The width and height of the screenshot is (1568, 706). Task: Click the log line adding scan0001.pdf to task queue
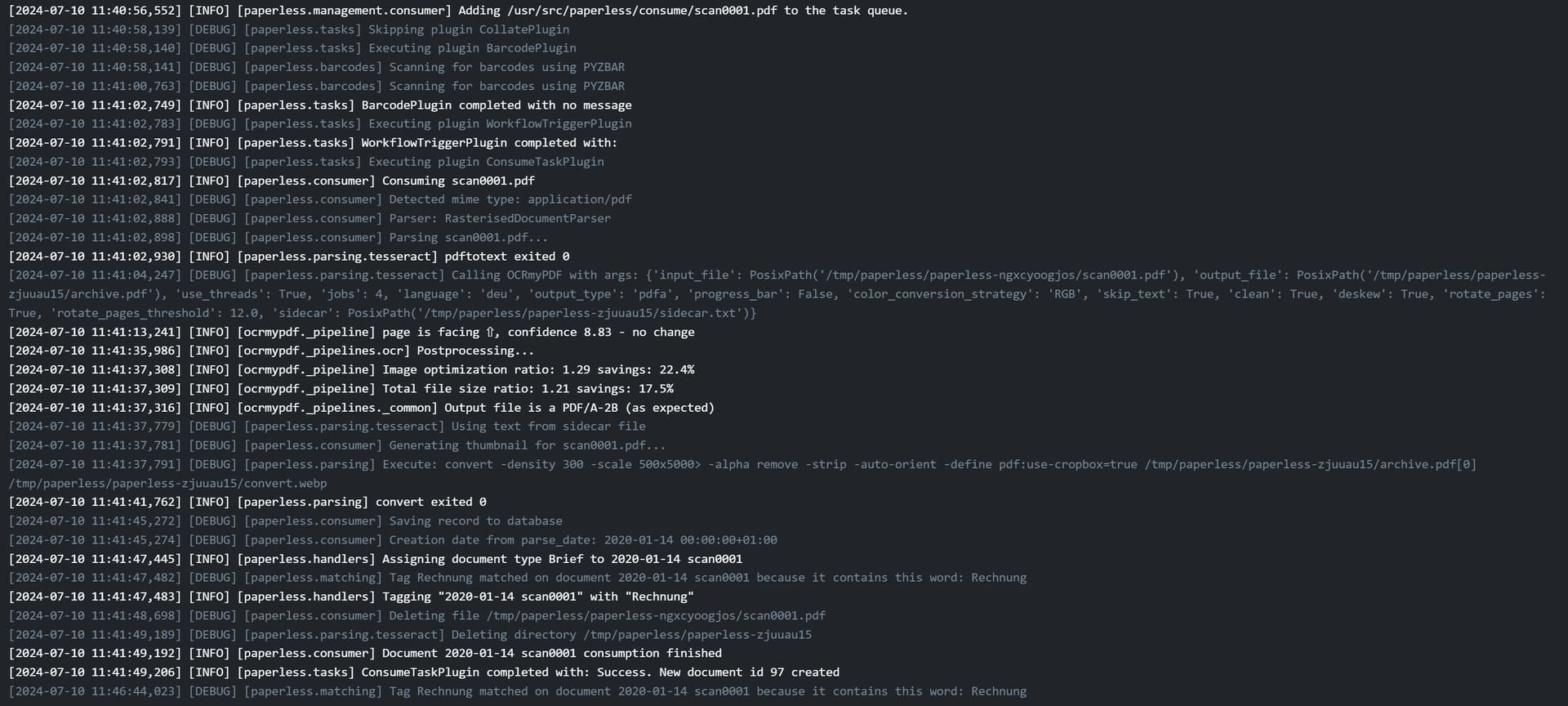click(x=458, y=11)
